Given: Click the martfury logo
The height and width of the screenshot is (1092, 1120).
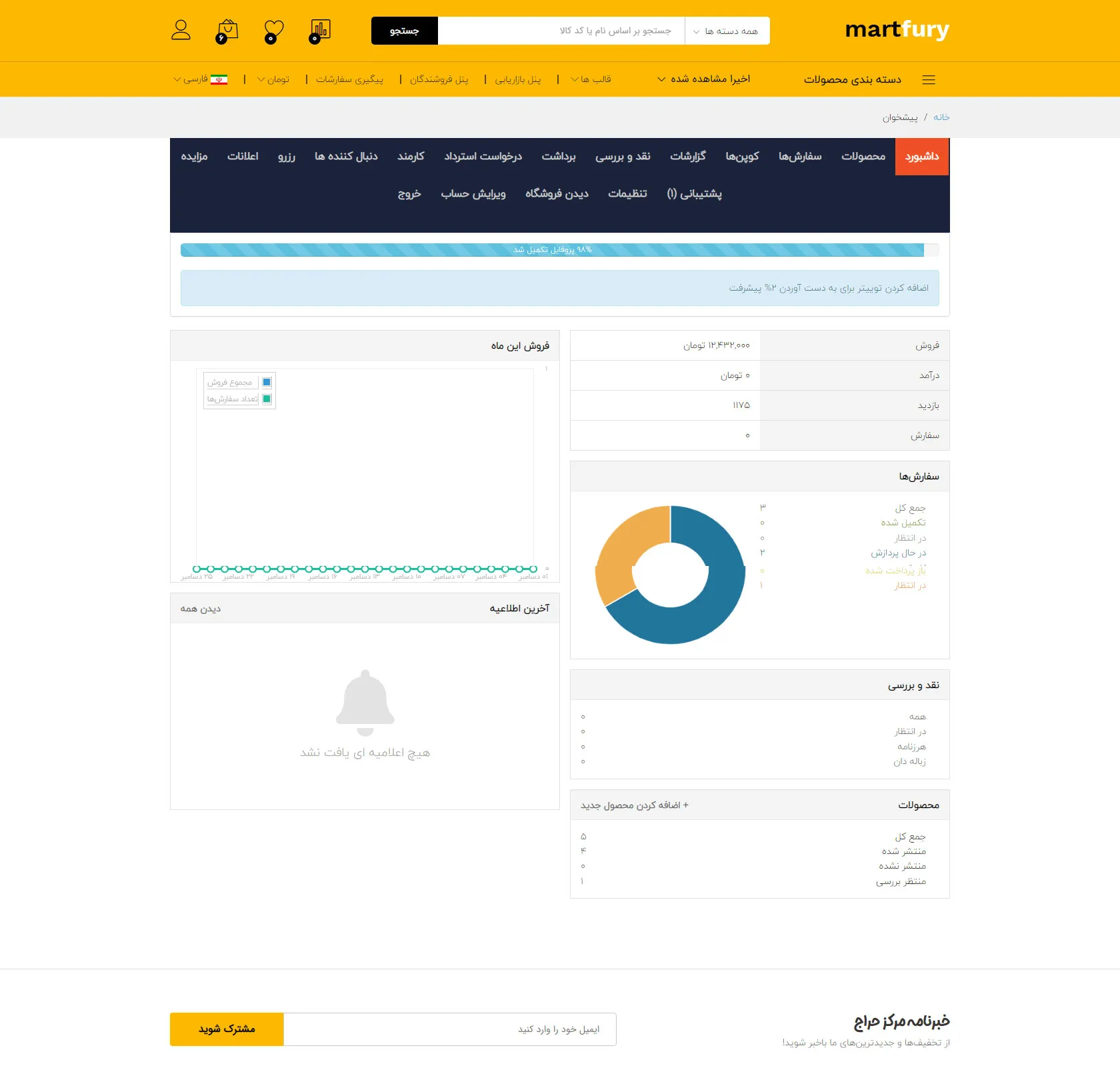Looking at the screenshot, I should [x=896, y=30].
